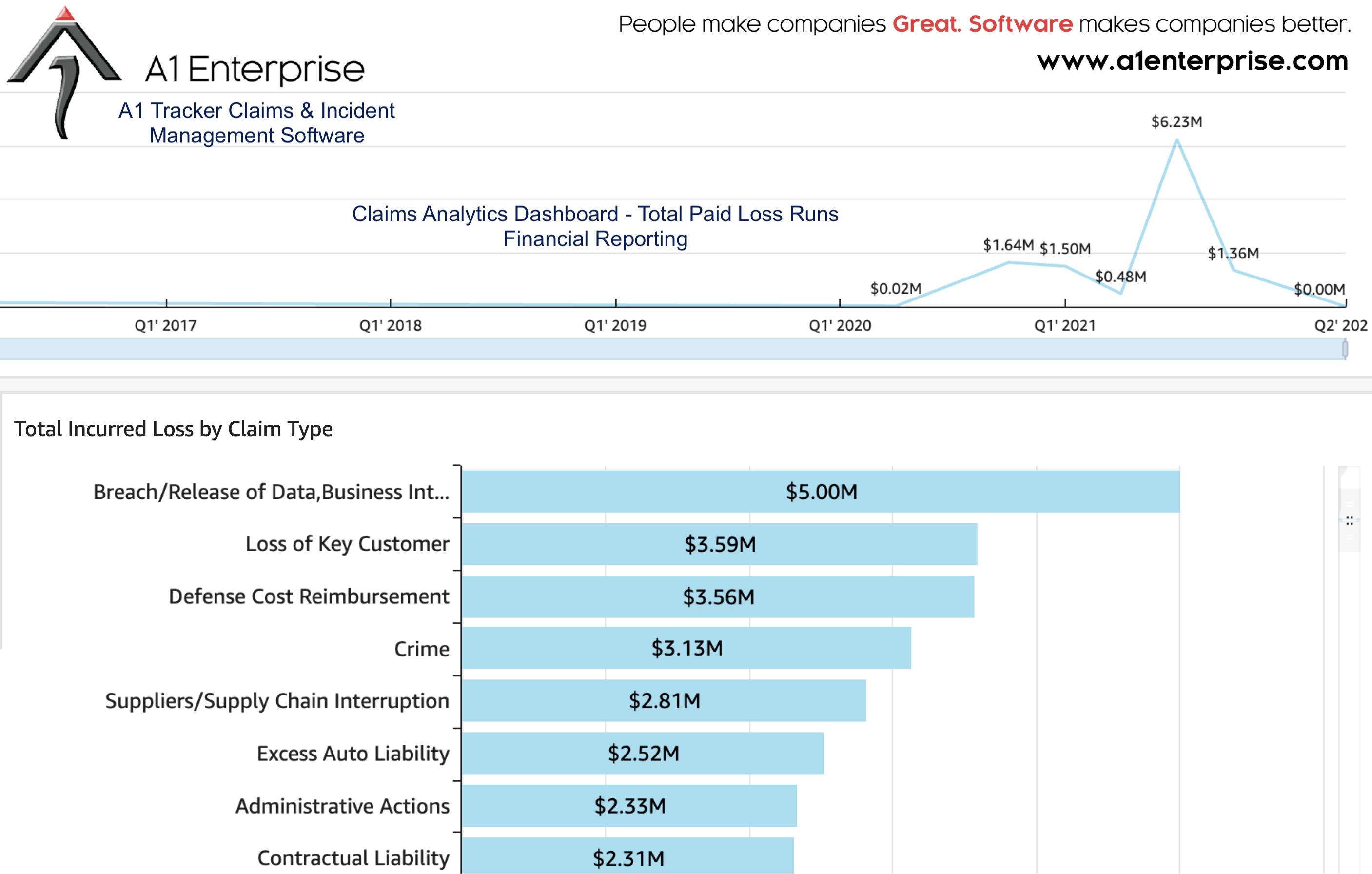The width and height of the screenshot is (1372, 874).
Task: Click the A1 Enterprise company name text
Action: [x=255, y=69]
